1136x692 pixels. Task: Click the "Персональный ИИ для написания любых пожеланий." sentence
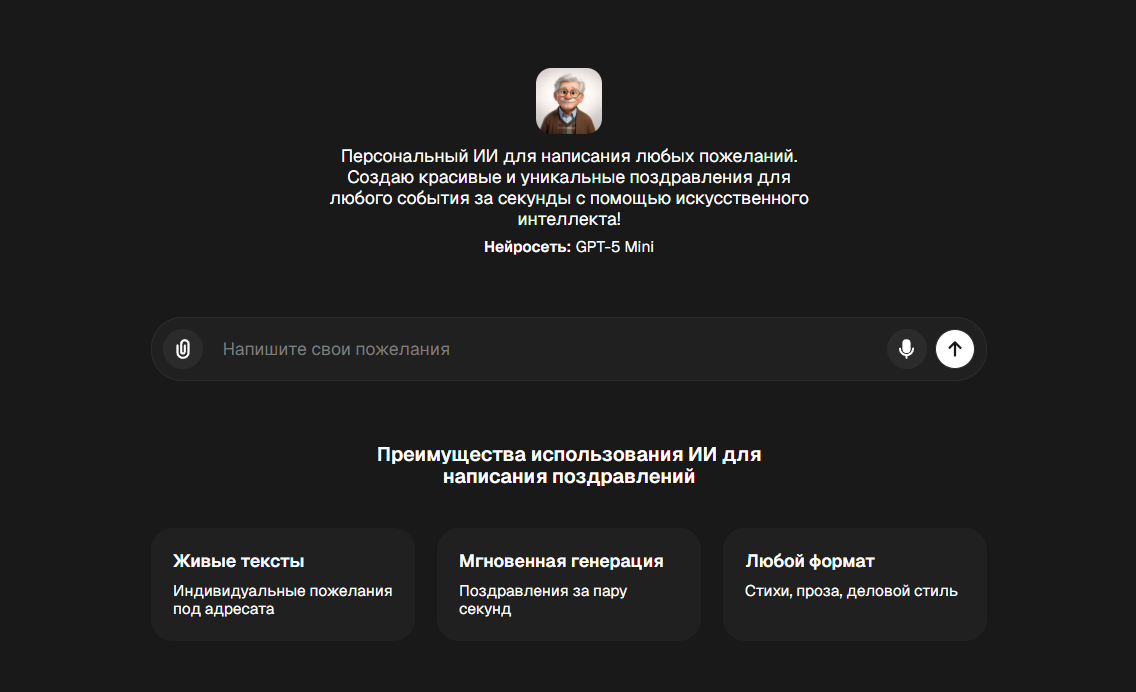(x=569, y=156)
